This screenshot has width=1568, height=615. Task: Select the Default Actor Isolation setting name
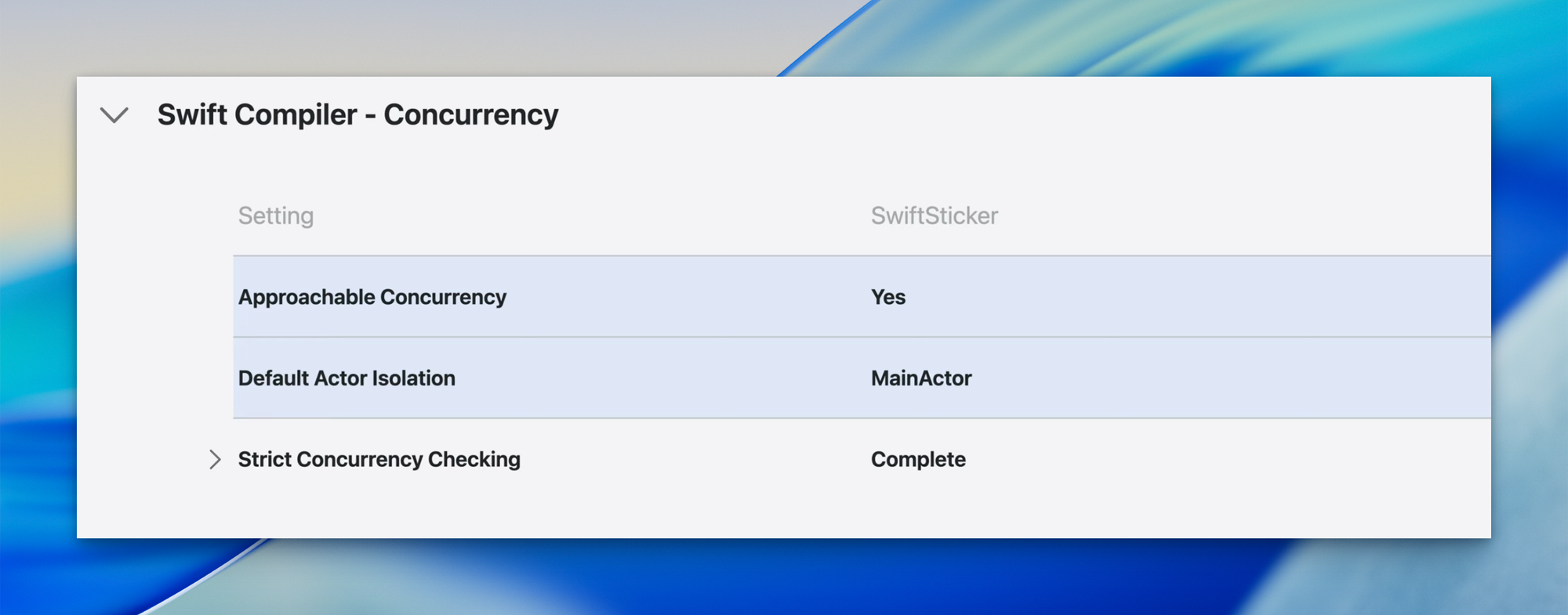click(347, 378)
